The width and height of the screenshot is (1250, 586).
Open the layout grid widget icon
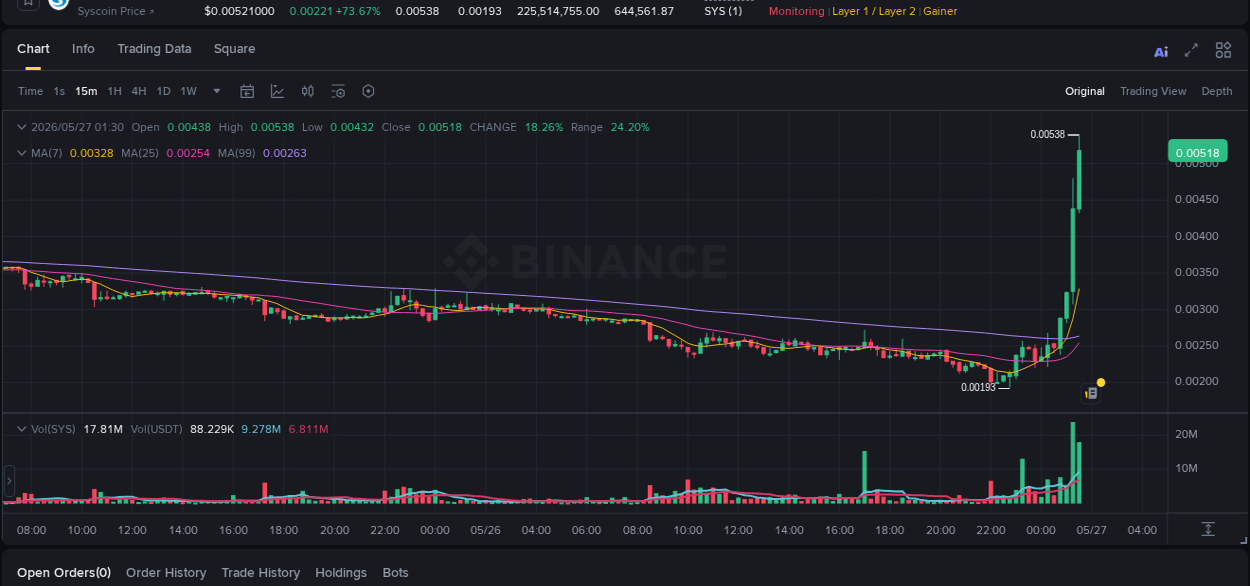tap(1223, 50)
